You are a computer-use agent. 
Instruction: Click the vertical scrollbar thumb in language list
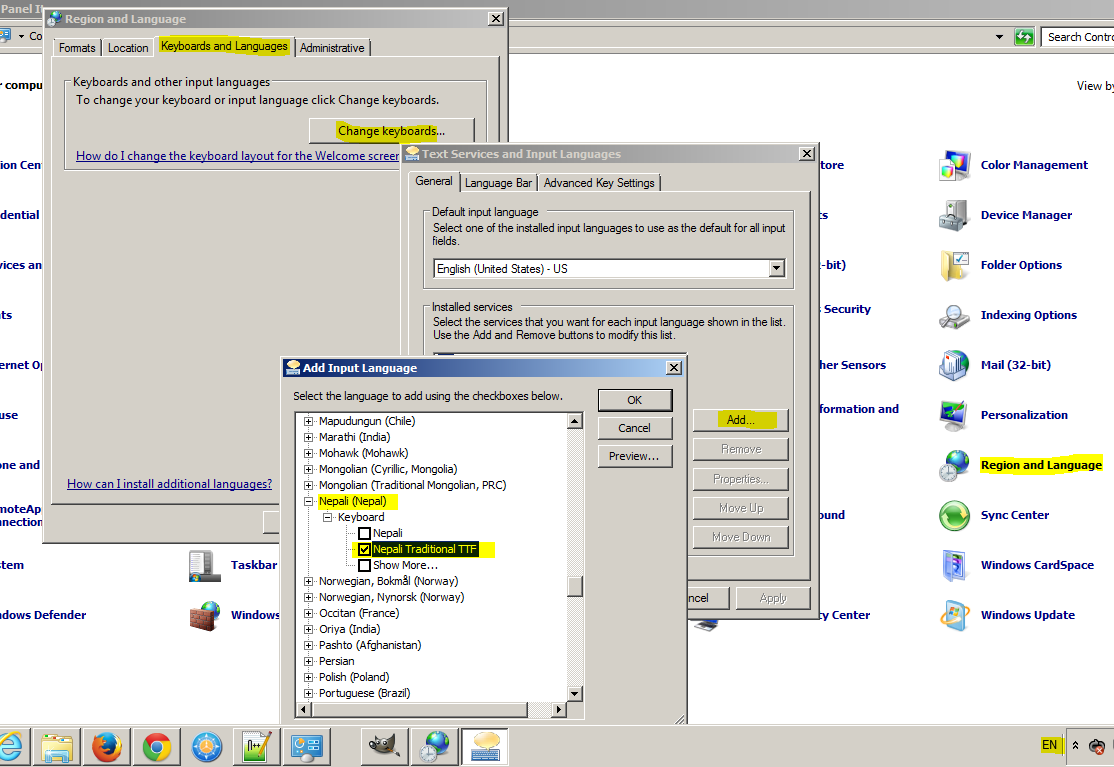coord(575,585)
